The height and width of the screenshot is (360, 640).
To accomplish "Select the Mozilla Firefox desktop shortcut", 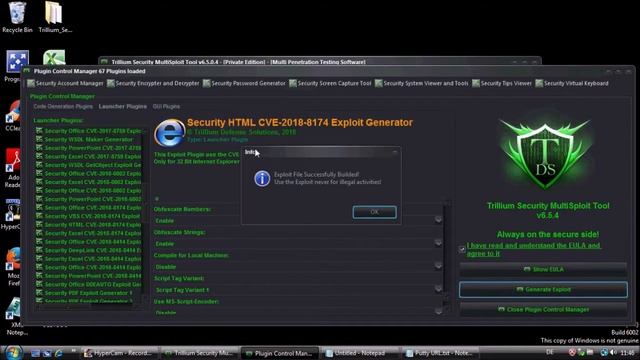I will (x=13, y=265).
